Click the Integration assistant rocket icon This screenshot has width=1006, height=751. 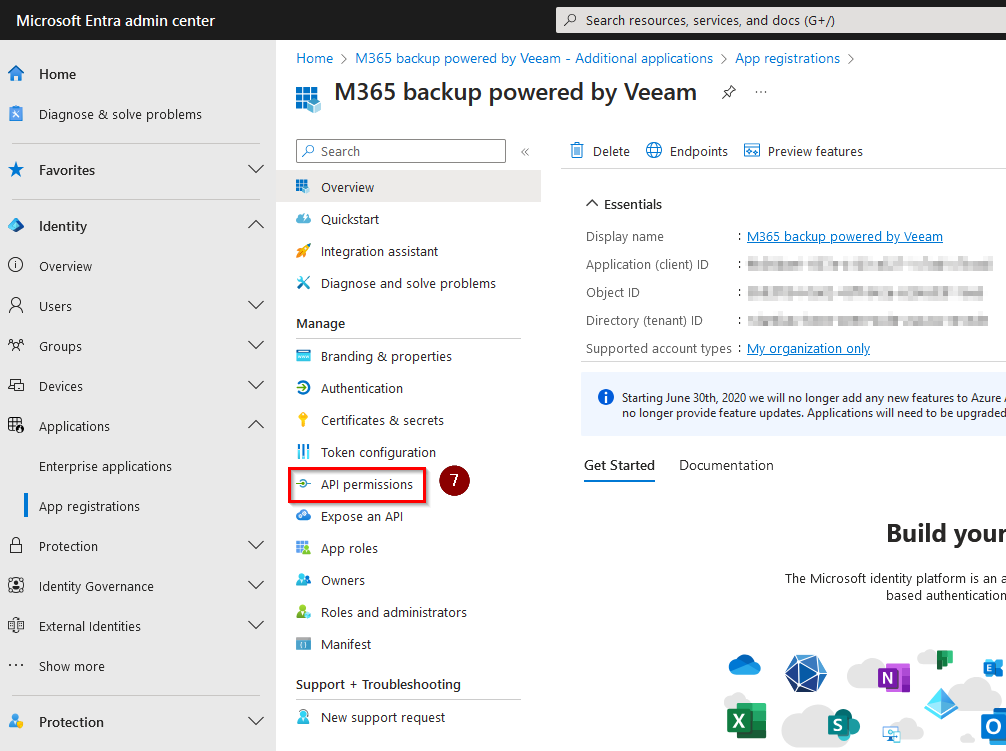click(303, 251)
